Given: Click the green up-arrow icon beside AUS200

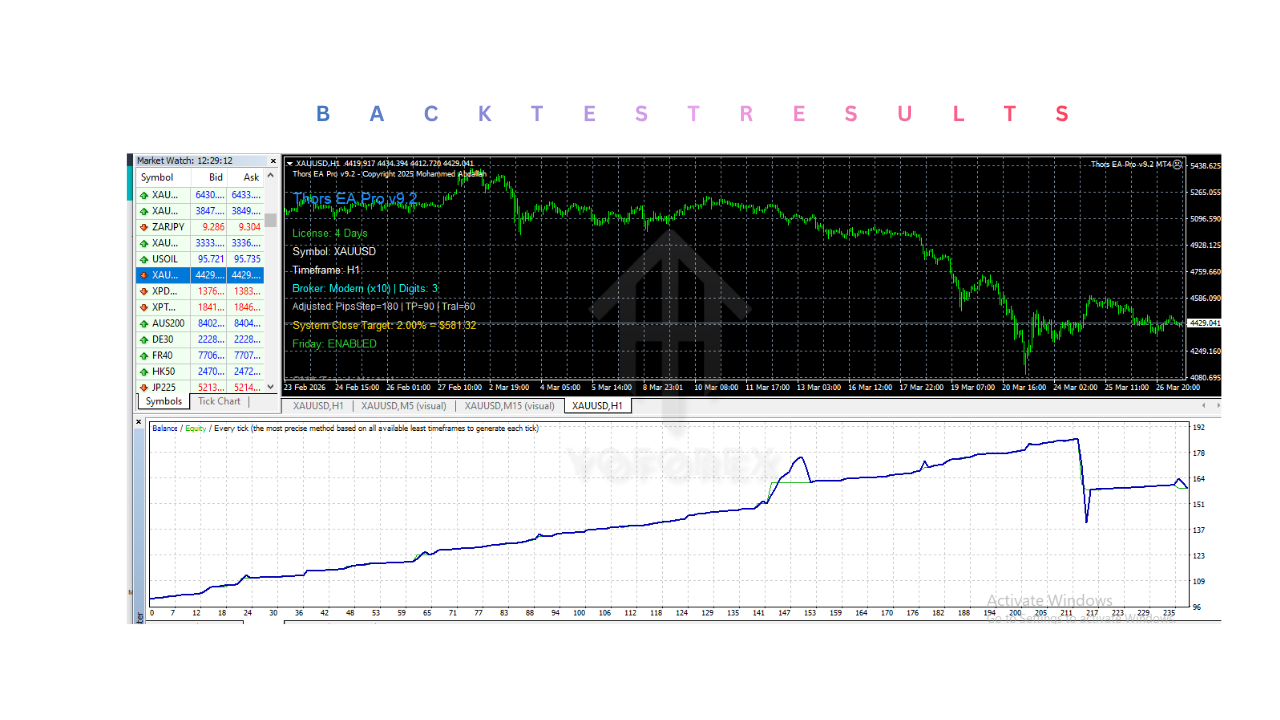Looking at the screenshot, I should pos(142,323).
